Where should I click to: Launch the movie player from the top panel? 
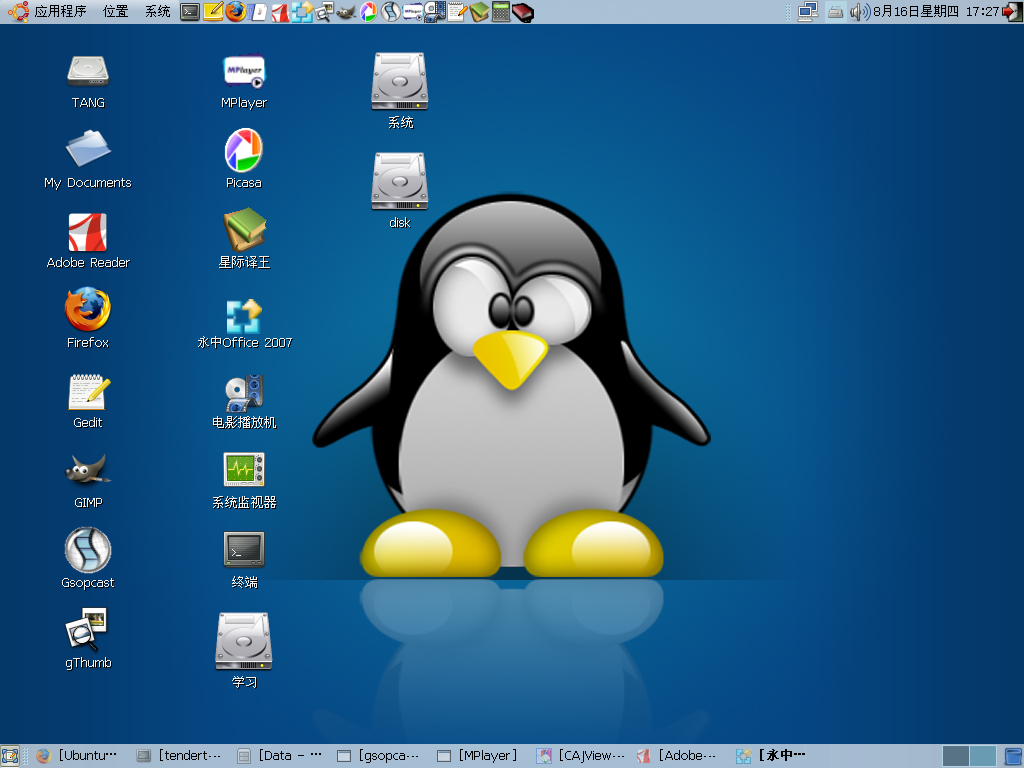435,12
